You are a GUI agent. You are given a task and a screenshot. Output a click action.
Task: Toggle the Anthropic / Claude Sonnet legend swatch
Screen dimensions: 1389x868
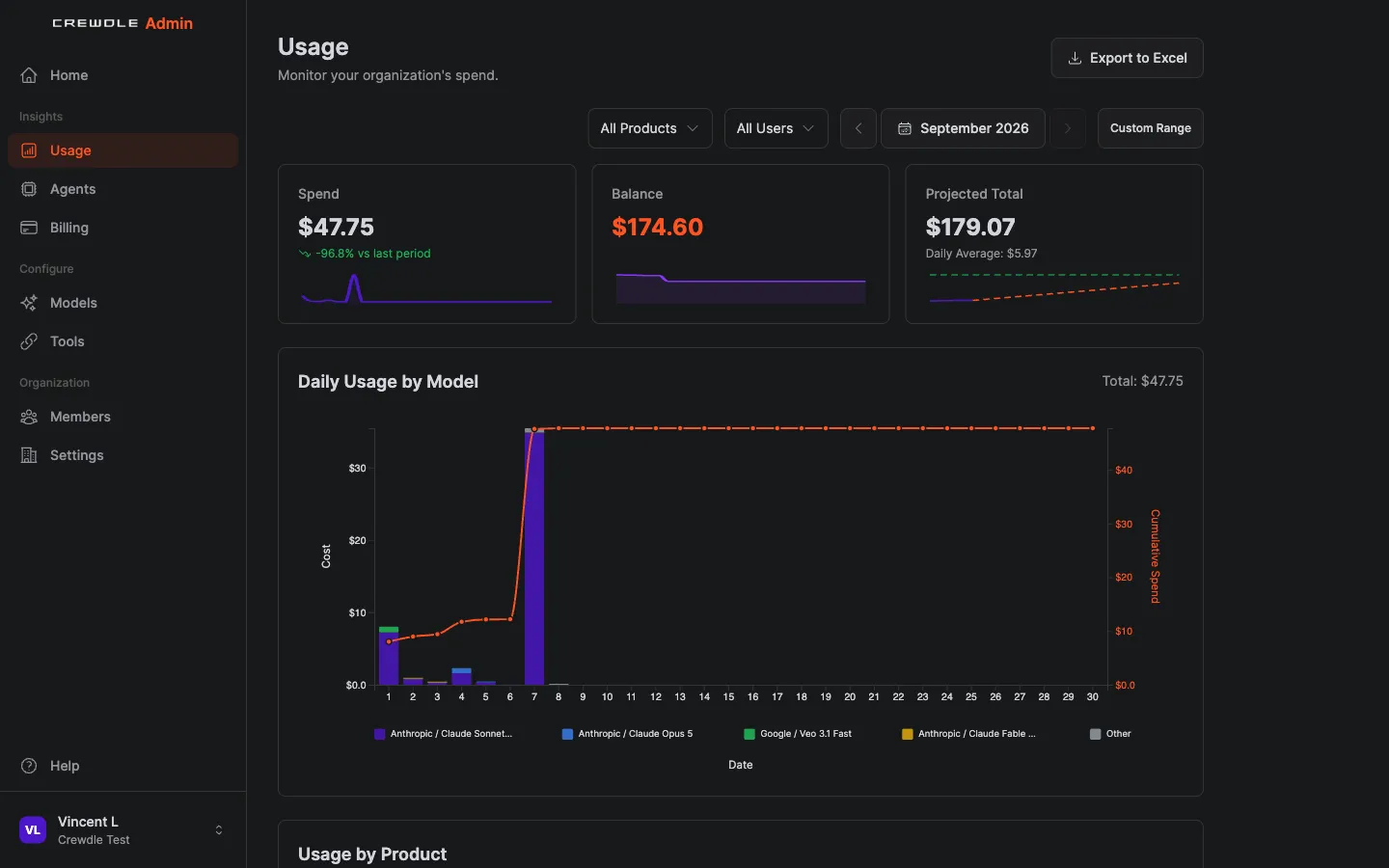[x=380, y=734]
